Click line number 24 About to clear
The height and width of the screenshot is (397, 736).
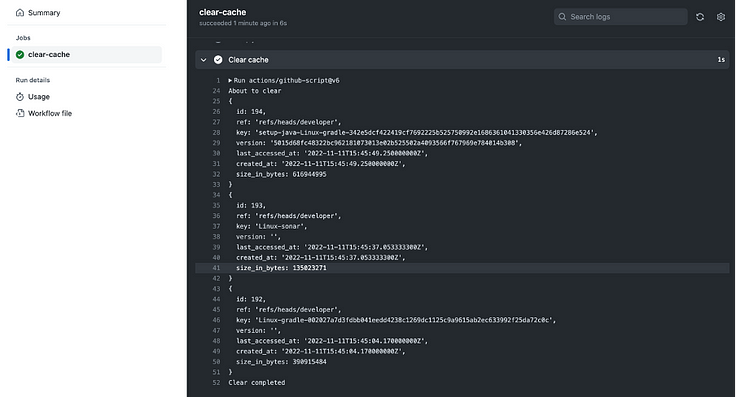216,91
